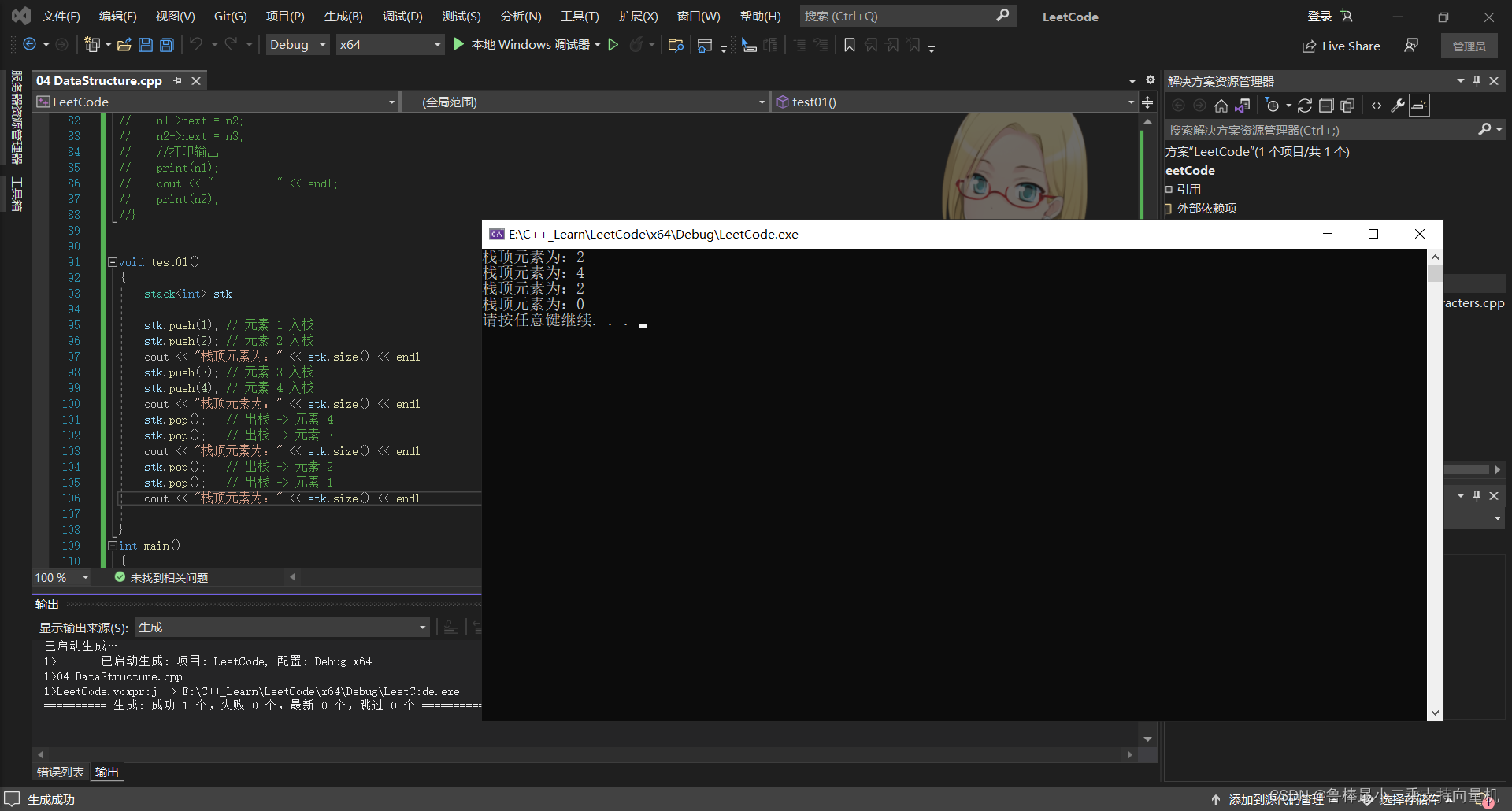The image size is (1512, 811).
Task: Open Properties wrench icon in Solution Explorer
Action: pyautogui.click(x=1398, y=106)
